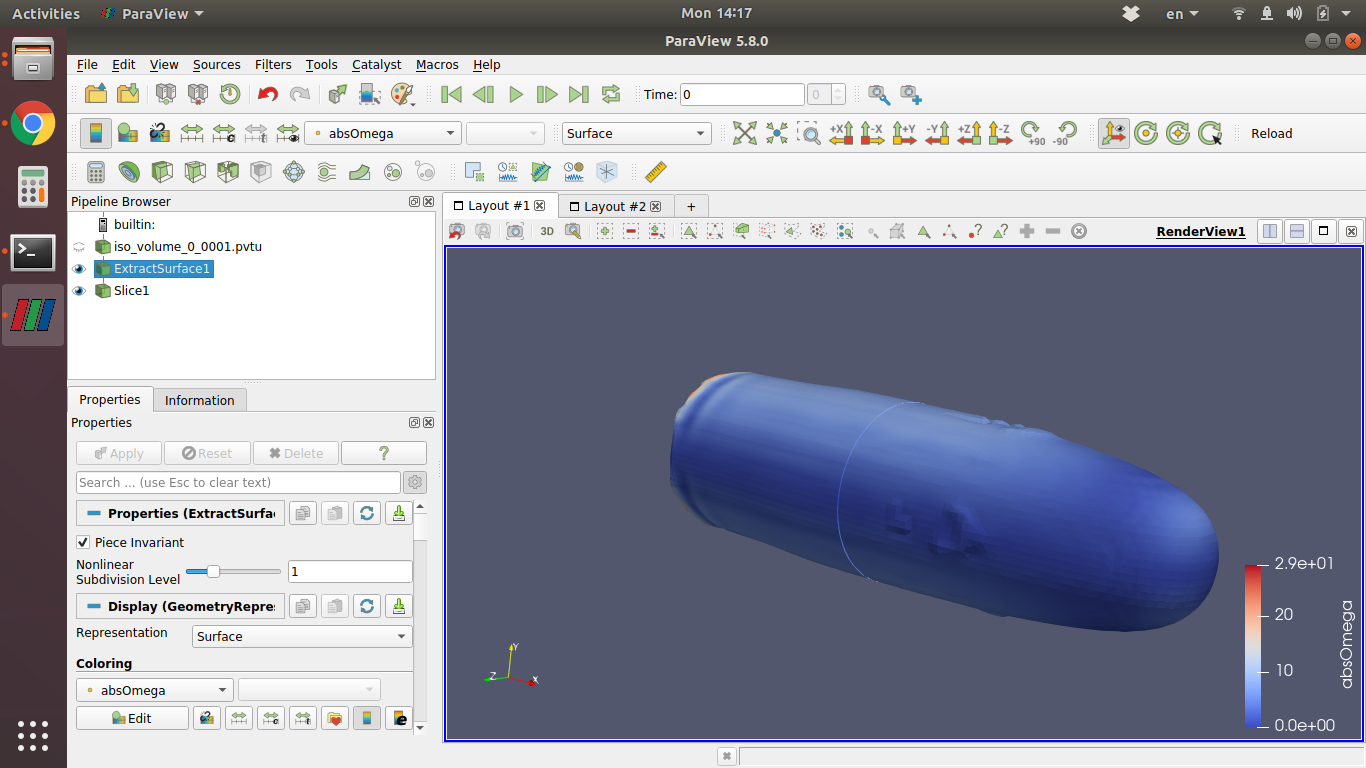This screenshot has width=1366, height=768.
Task: Open the File menu
Action: 87,64
